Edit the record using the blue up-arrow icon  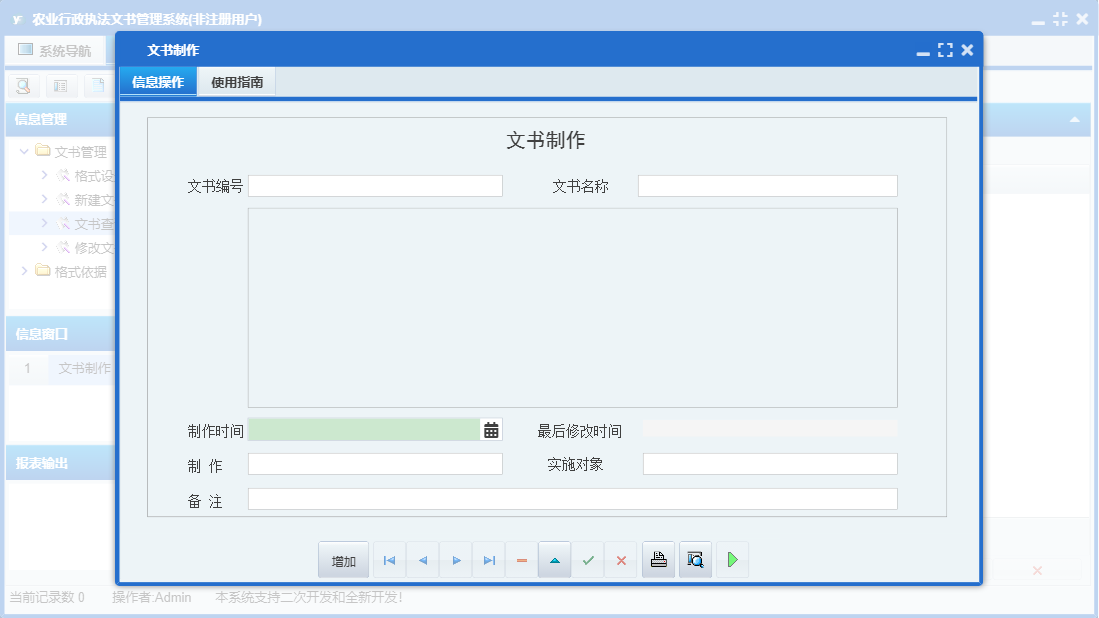coord(554,559)
